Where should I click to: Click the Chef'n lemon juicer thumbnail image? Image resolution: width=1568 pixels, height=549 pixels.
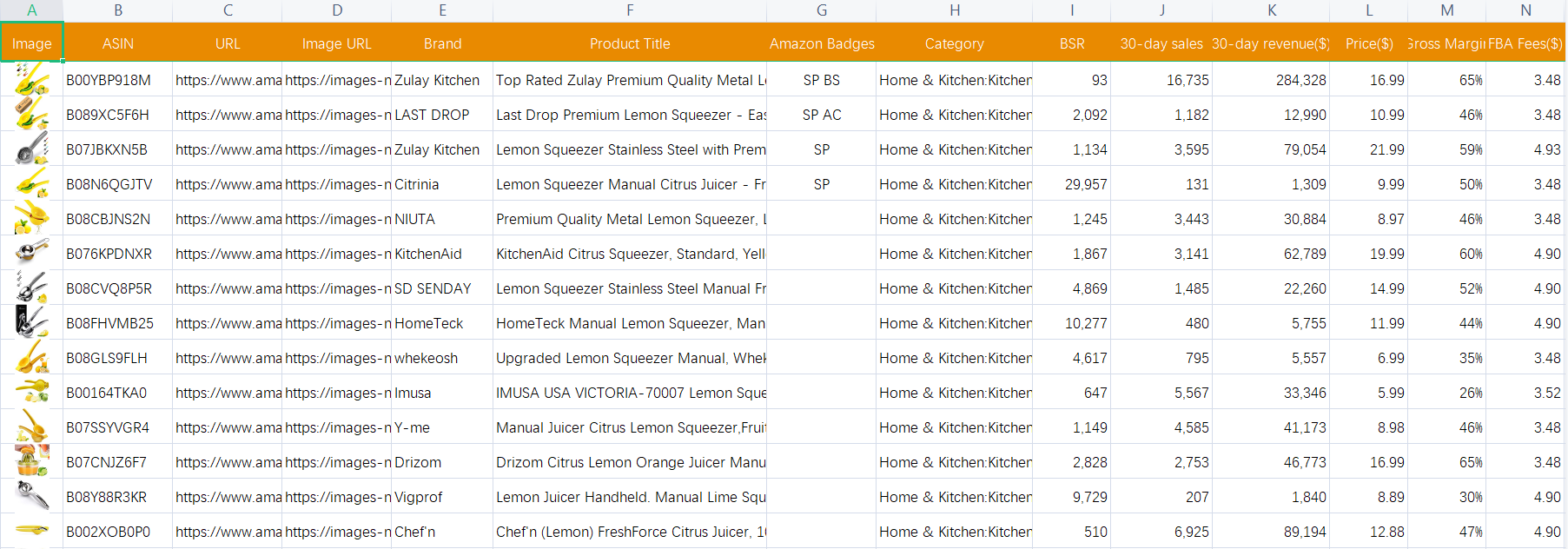[x=31, y=529]
